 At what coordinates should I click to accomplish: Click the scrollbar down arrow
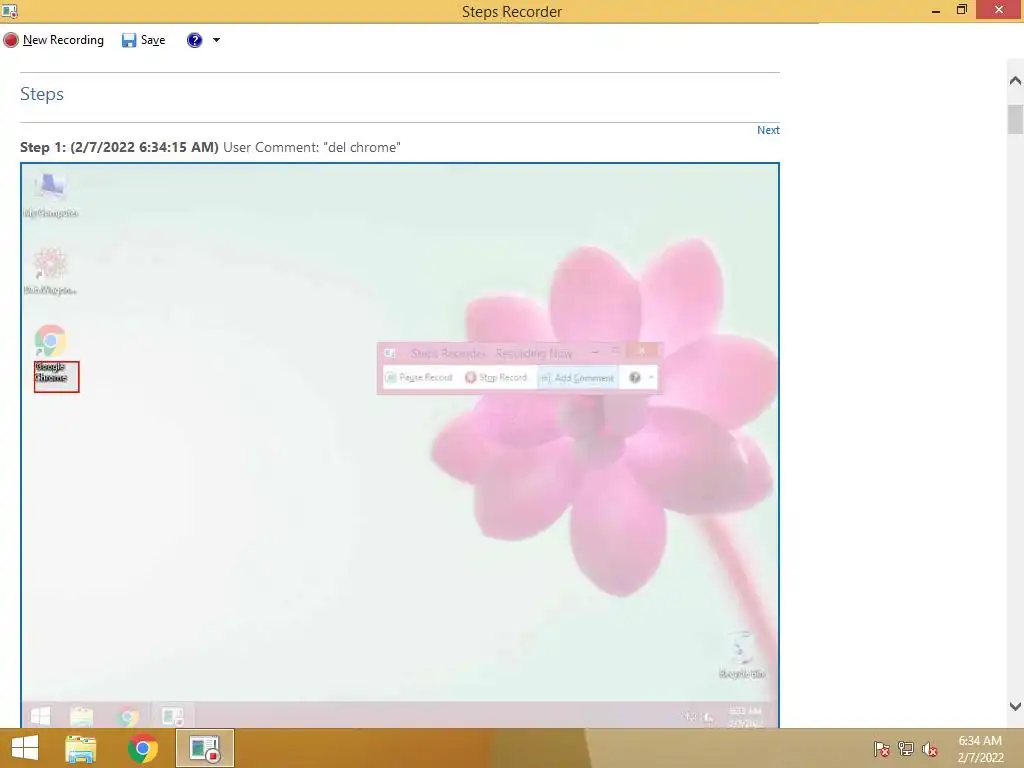coord(1015,706)
